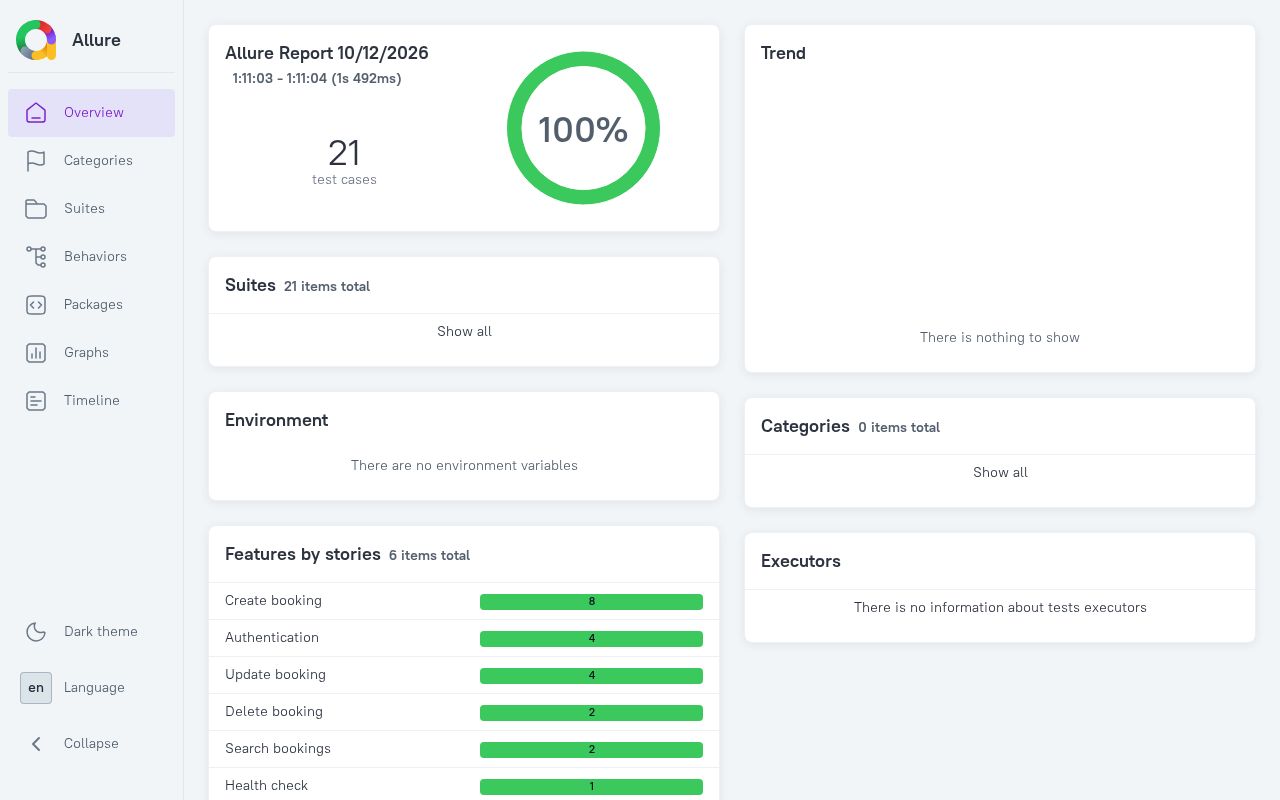Click the Categories flag icon
This screenshot has height=800, width=1280.
coord(36,161)
